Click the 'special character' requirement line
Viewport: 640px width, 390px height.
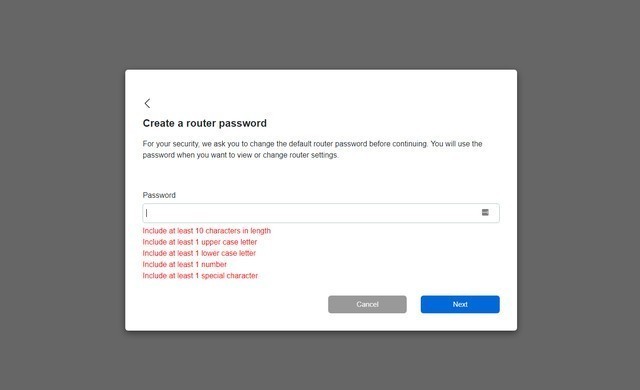(x=200, y=276)
